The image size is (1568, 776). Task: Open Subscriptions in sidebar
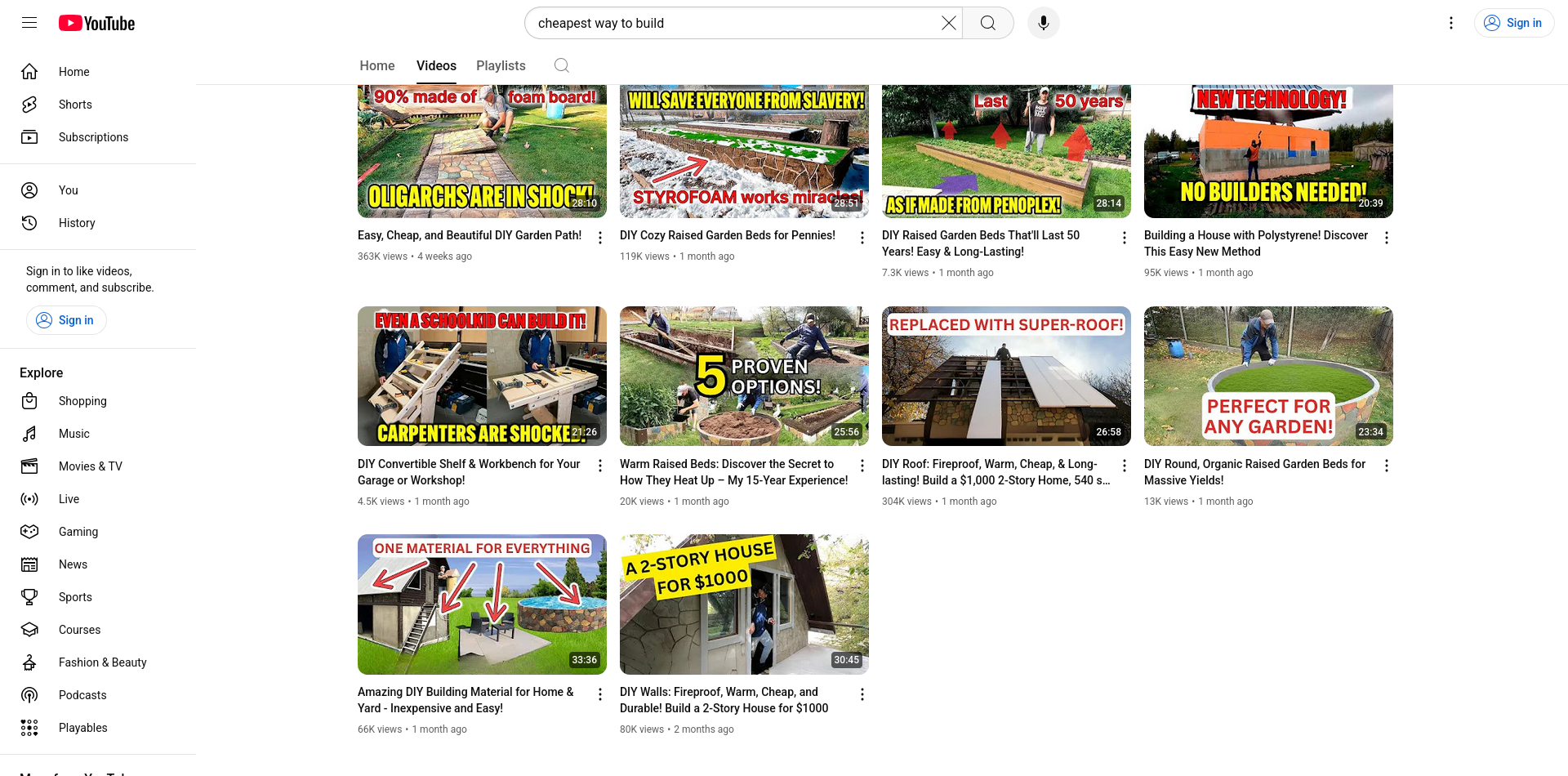[x=98, y=137]
